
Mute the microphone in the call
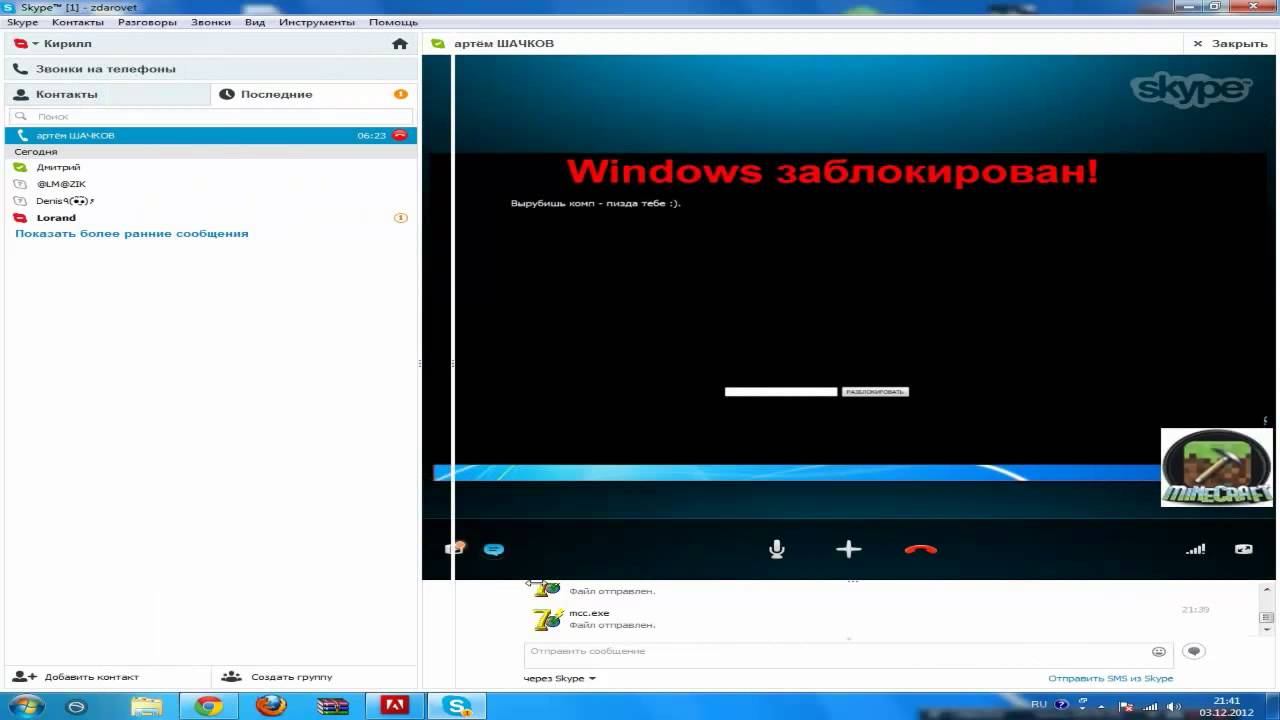pyautogui.click(x=777, y=549)
